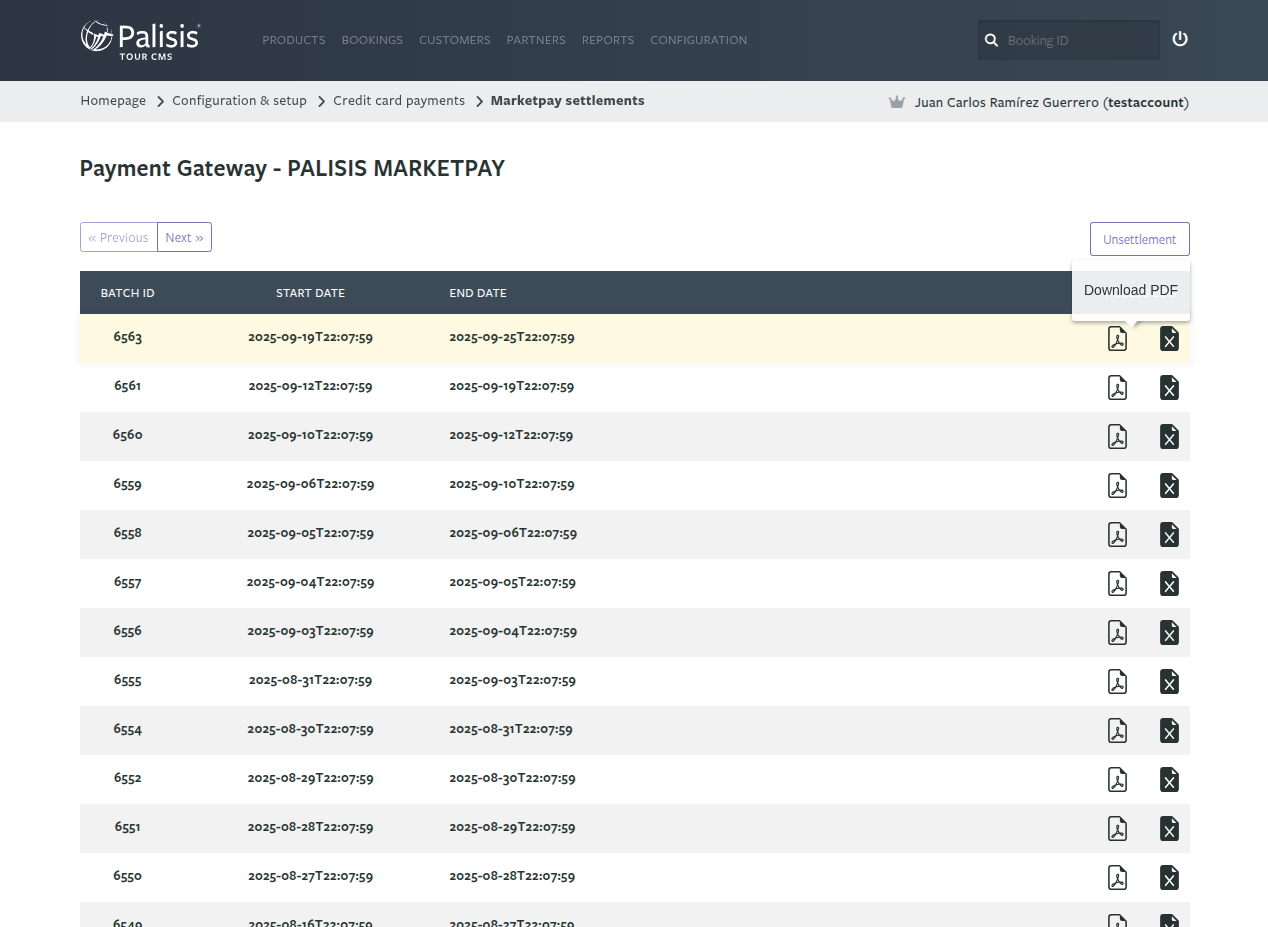The image size is (1268, 927).
Task: Click start date 2025-08-31T22:07:59
Action: point(311,680)
